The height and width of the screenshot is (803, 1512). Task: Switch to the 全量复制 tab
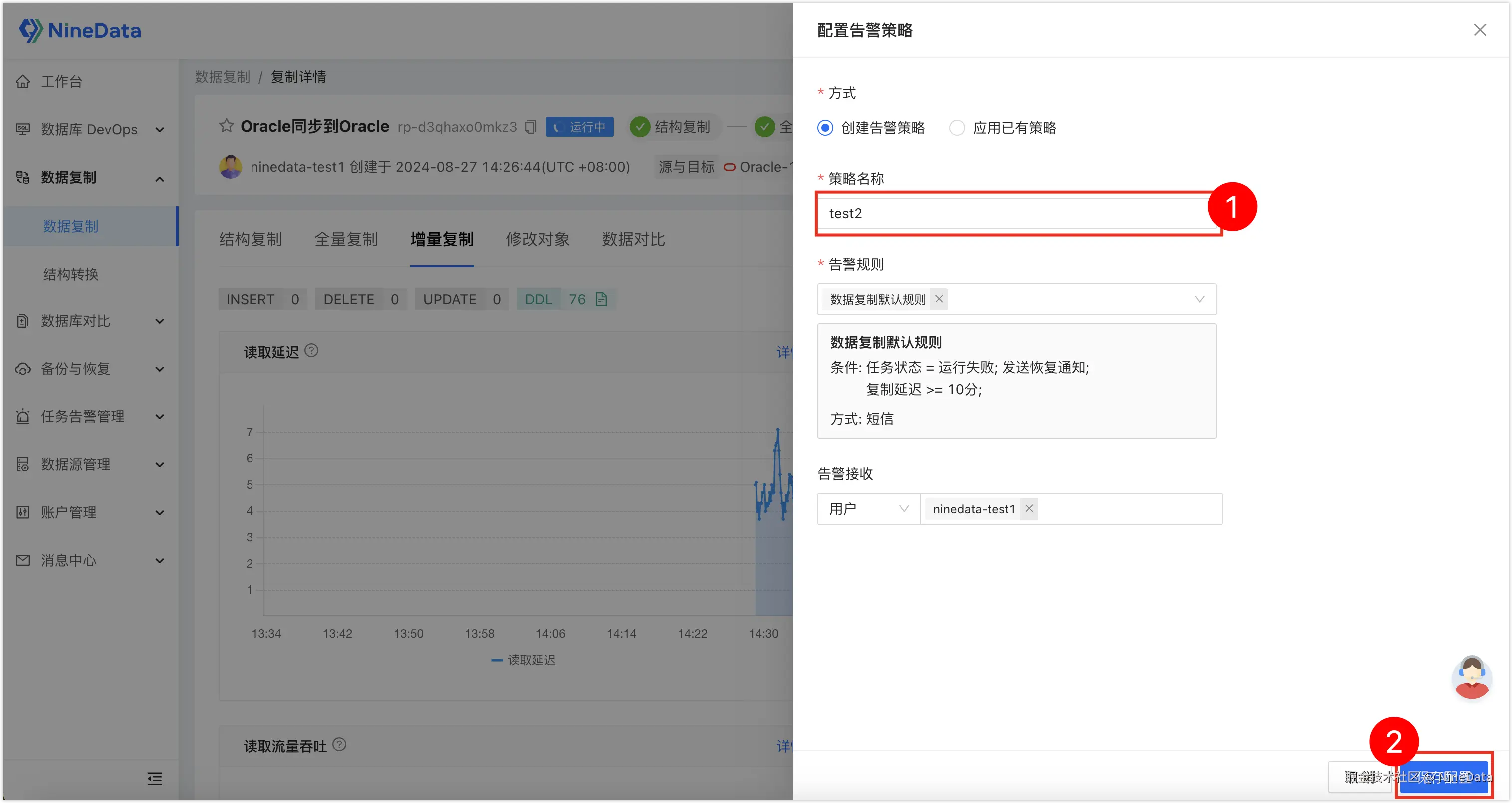click(x=346, y=239)
